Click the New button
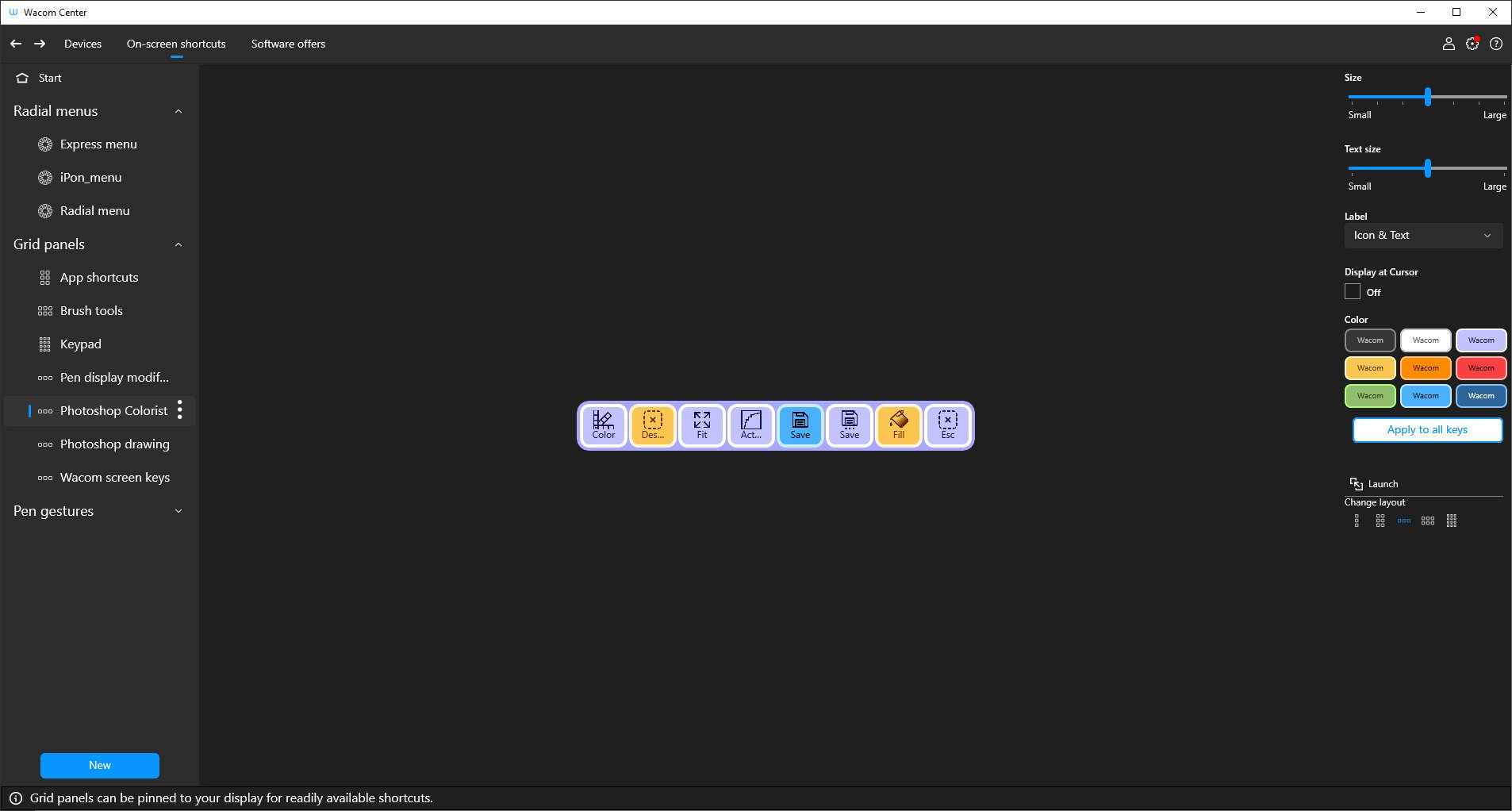This screenshot has width=1512, height=811. point(100,765)
